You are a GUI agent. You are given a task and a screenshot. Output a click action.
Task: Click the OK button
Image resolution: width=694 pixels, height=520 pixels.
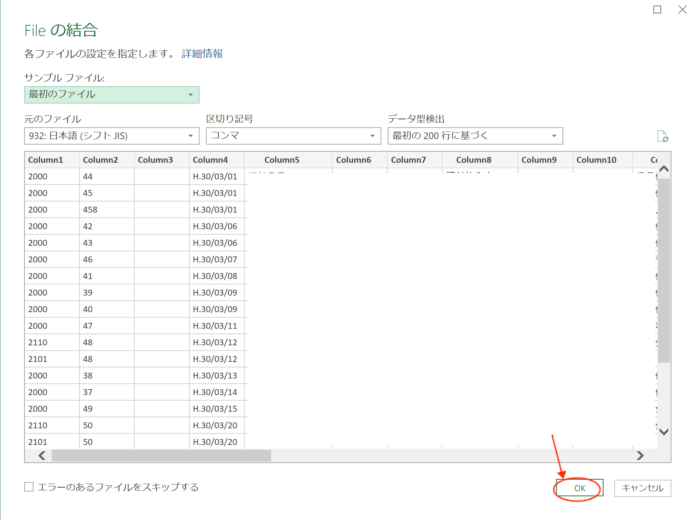[x=579, y=488]
